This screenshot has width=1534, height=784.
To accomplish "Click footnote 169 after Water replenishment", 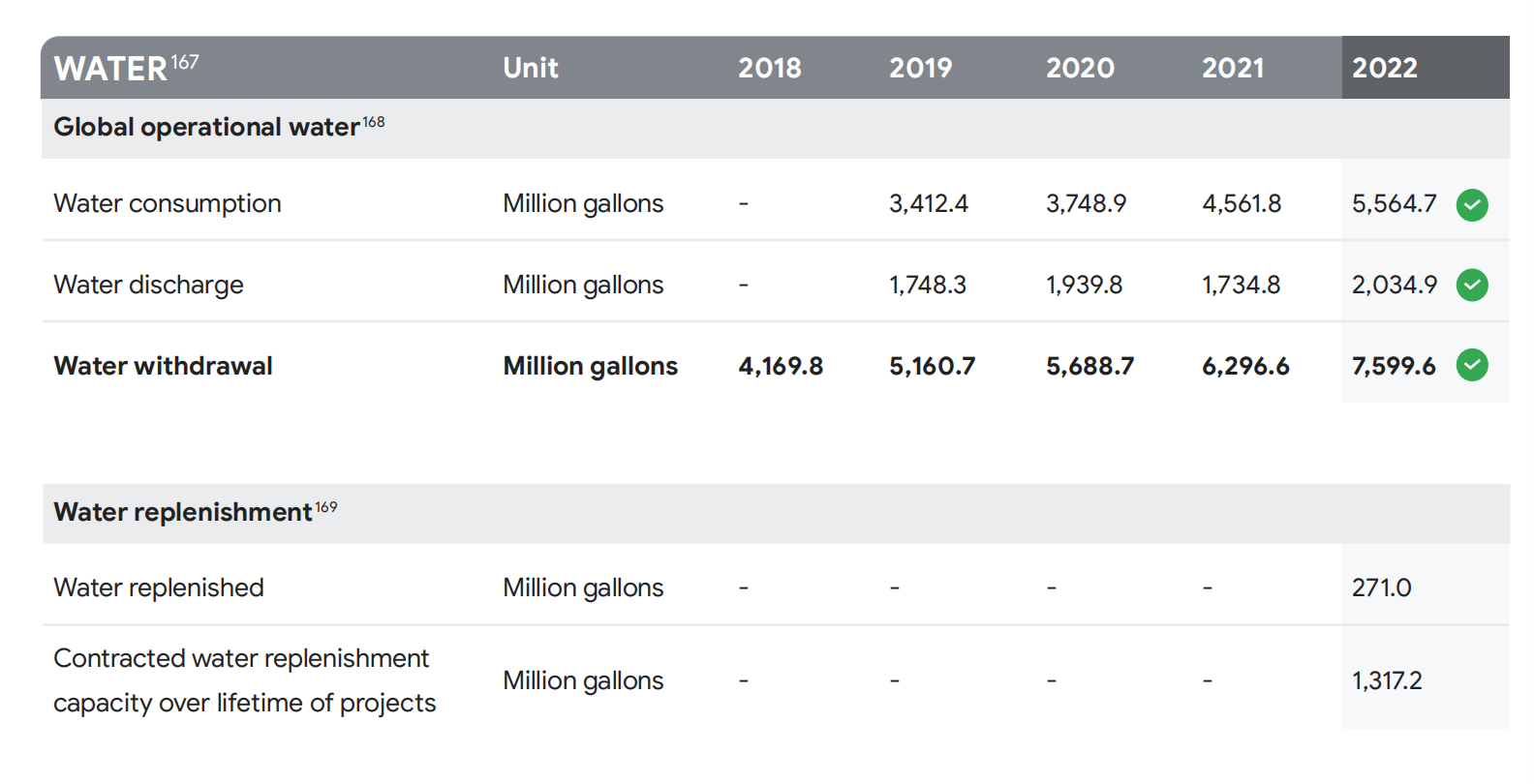I will coord(326,507).
